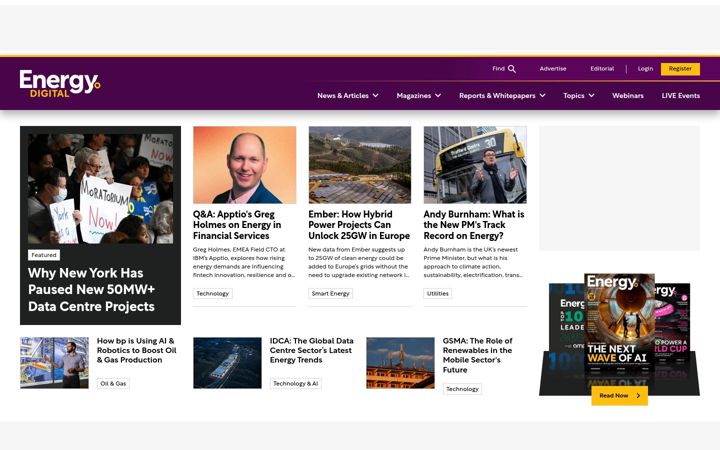Viewport: 720px width, 450px height.
Task: Read 'Why New York Has Paused New 50MW+' headline
Action: (91, 290)
